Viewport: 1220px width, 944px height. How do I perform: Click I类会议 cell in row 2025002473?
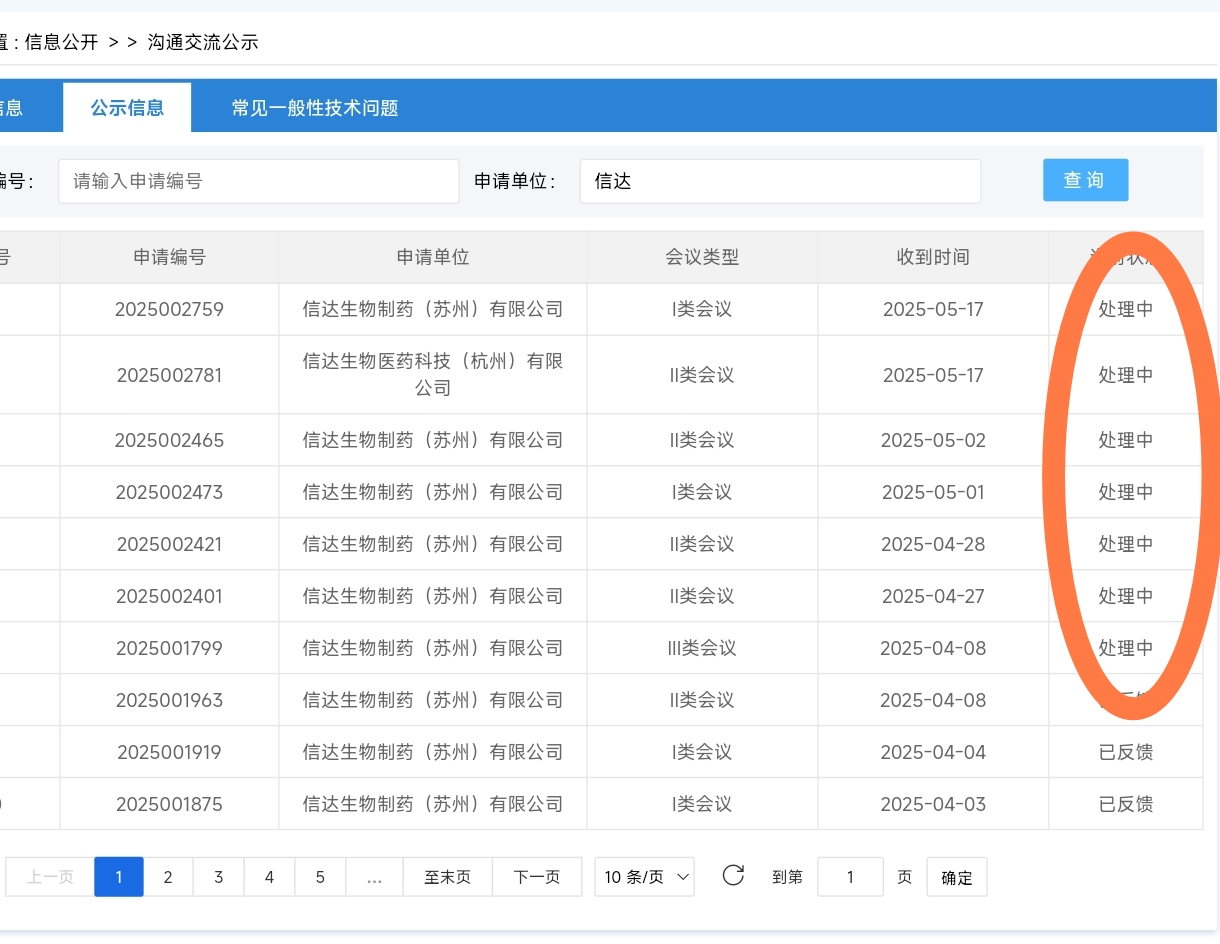(702, 492)
